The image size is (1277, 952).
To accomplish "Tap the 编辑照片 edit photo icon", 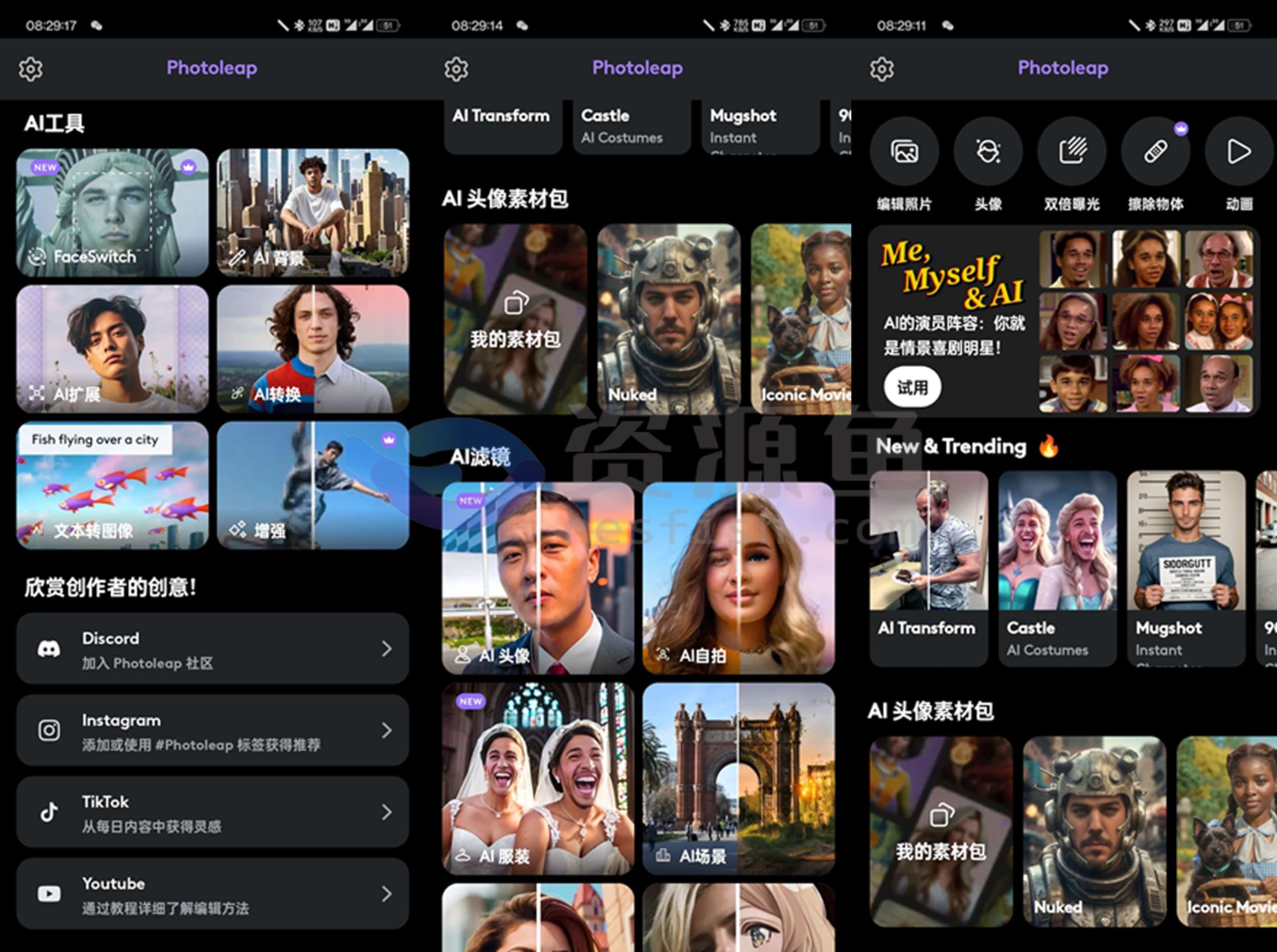I will [x=904, y=152].
